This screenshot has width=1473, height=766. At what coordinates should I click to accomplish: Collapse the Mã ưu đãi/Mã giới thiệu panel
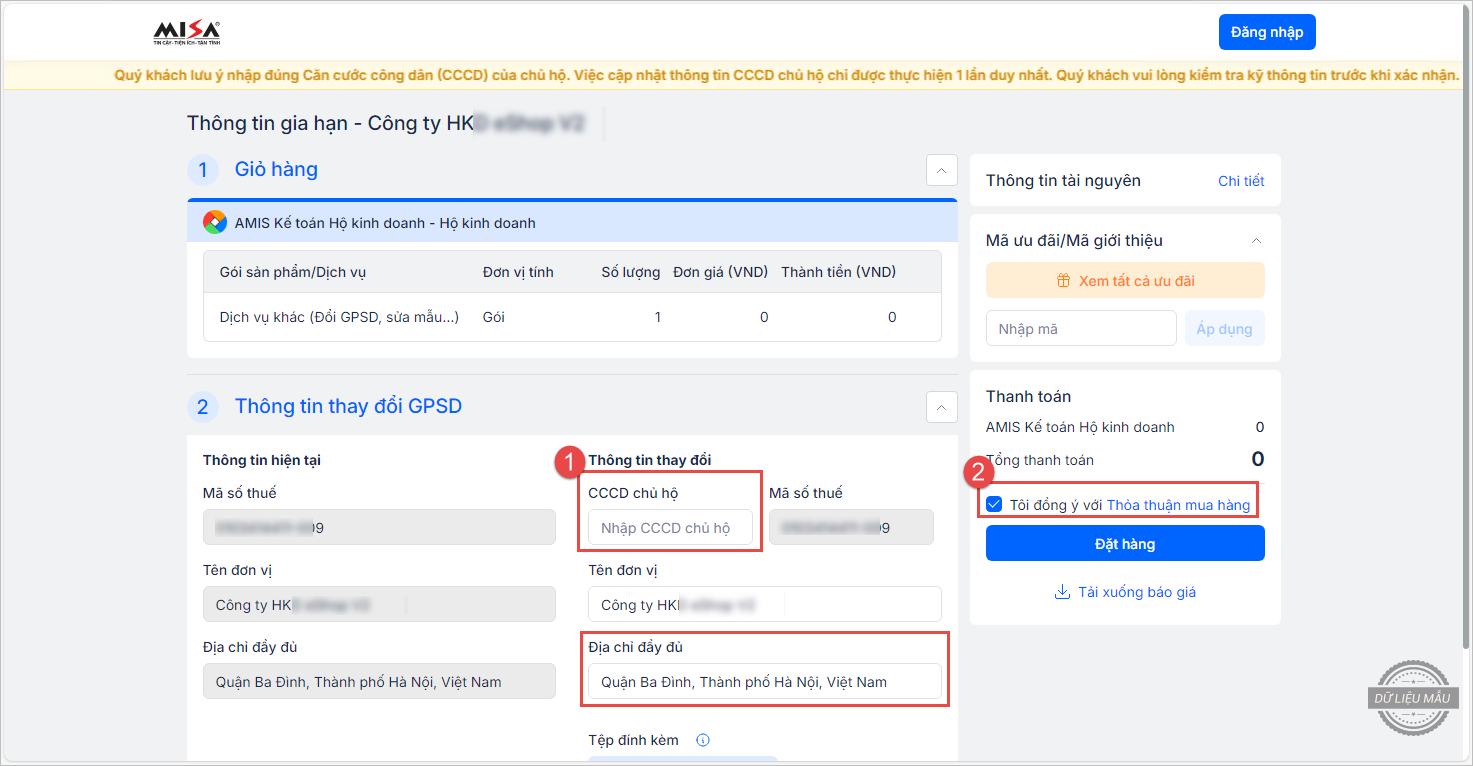(1257, 240)
